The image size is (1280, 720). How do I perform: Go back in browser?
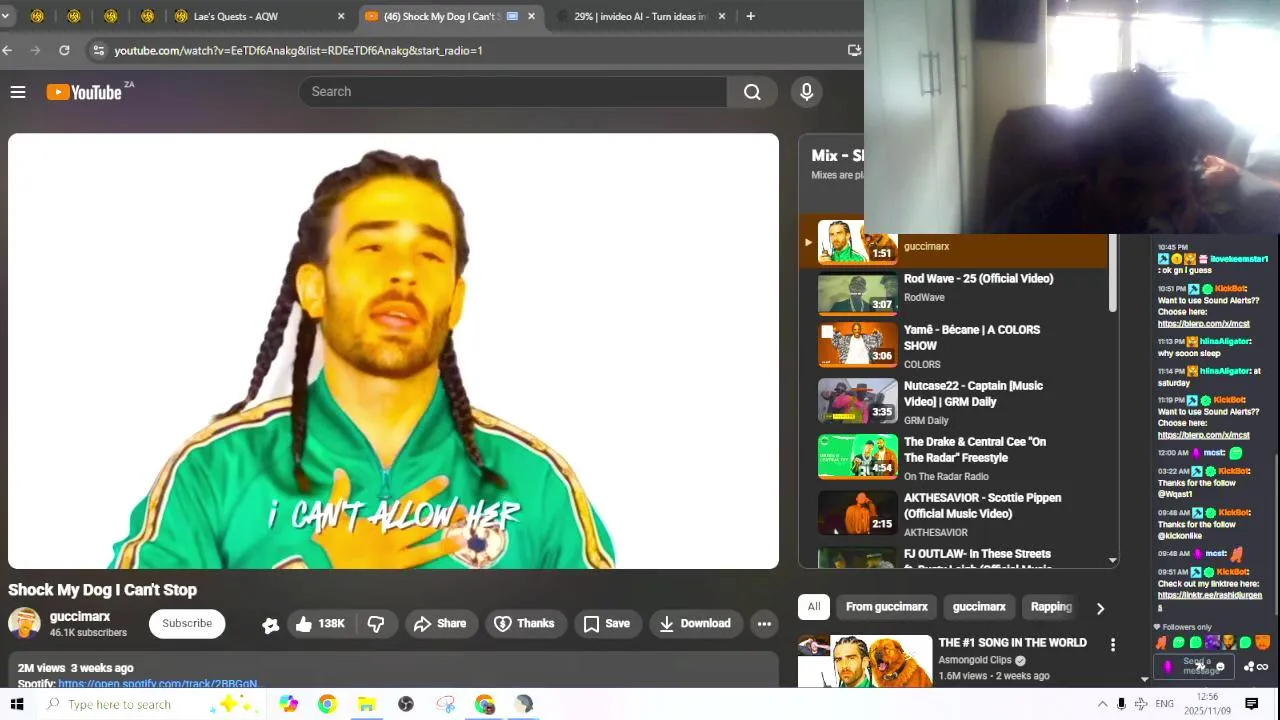tap(8, 50)
